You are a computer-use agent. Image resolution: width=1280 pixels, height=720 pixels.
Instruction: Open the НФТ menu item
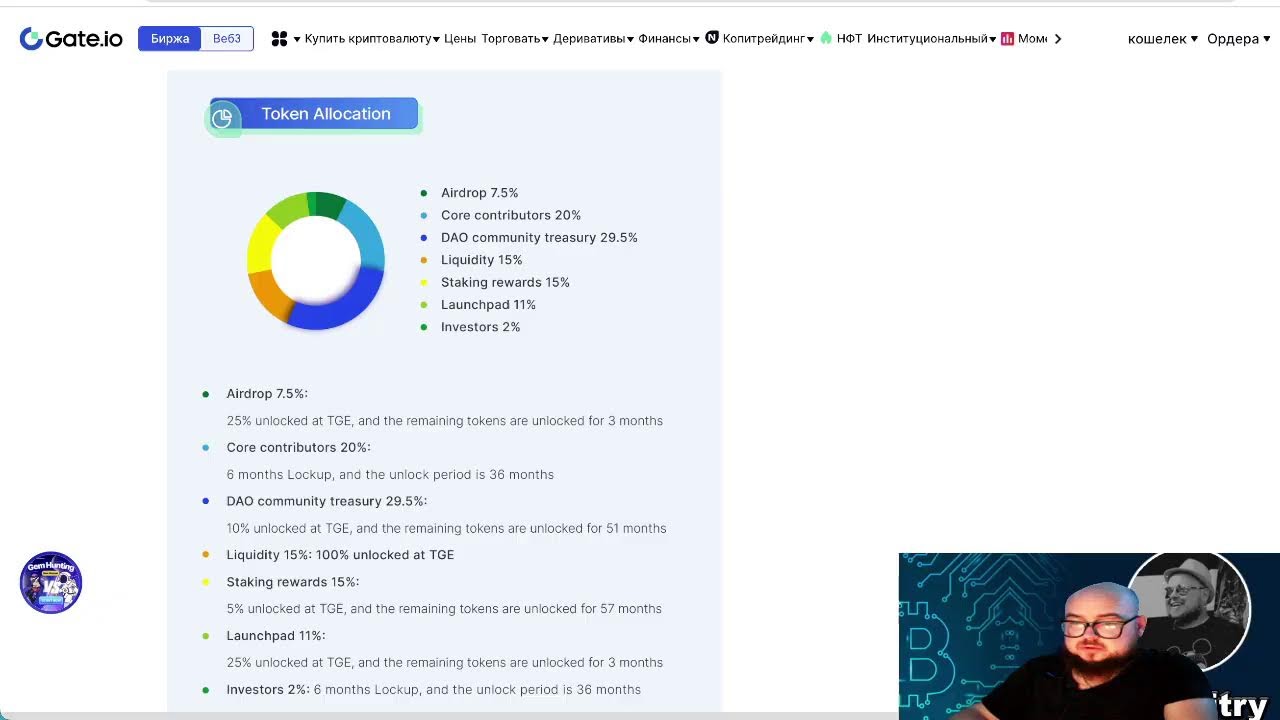[849, 39]
